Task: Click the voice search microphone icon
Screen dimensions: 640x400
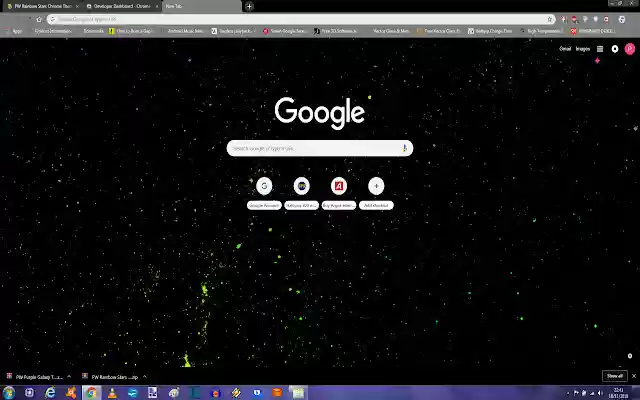Action: 404,148
